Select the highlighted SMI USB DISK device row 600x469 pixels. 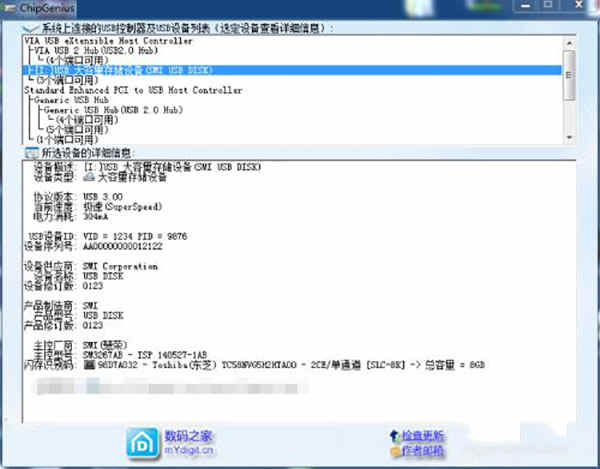click(x=292, y=70)
